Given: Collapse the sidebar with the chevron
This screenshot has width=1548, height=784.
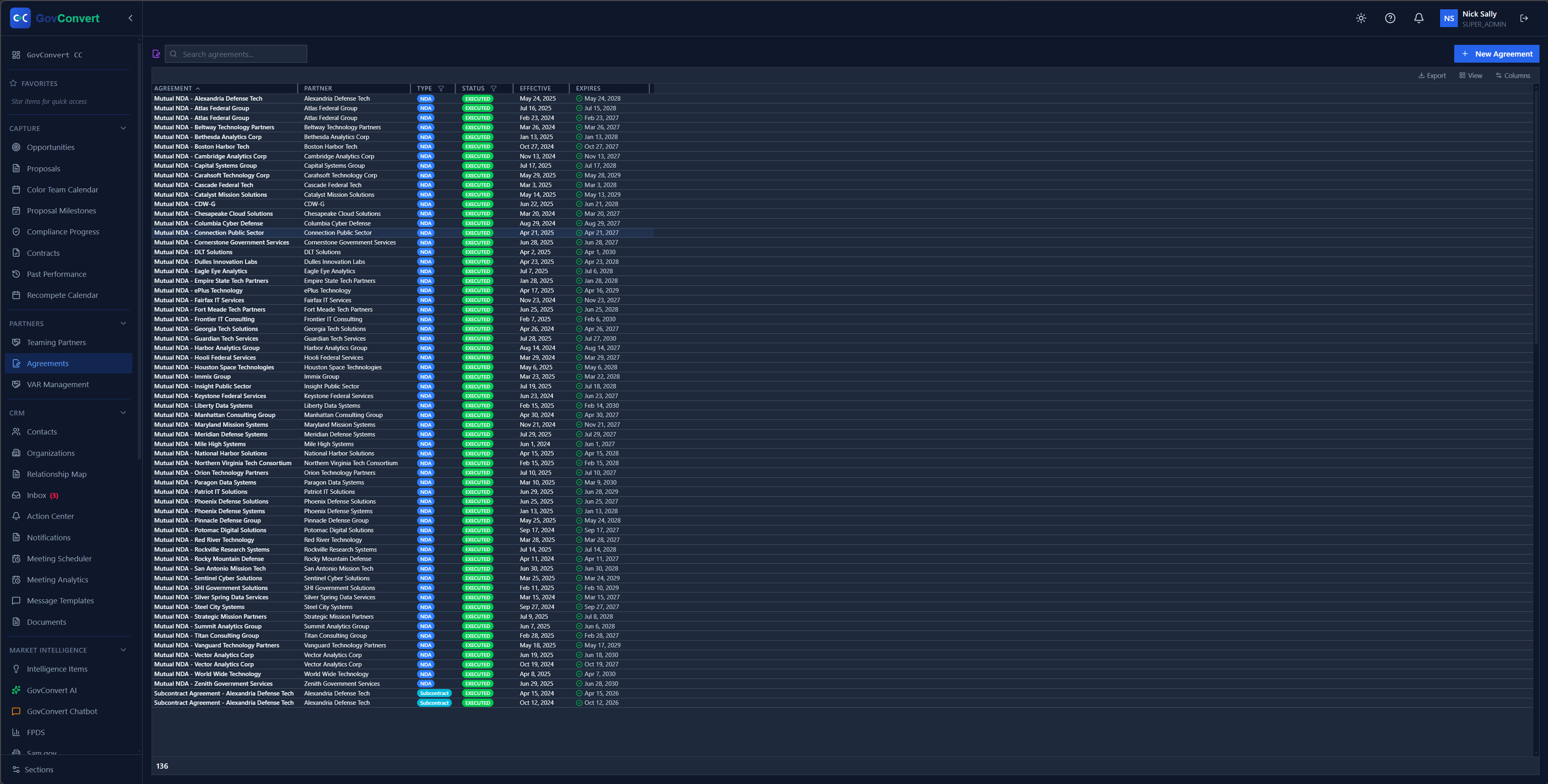Looking at the screenshot, I should tap(131, 18).
